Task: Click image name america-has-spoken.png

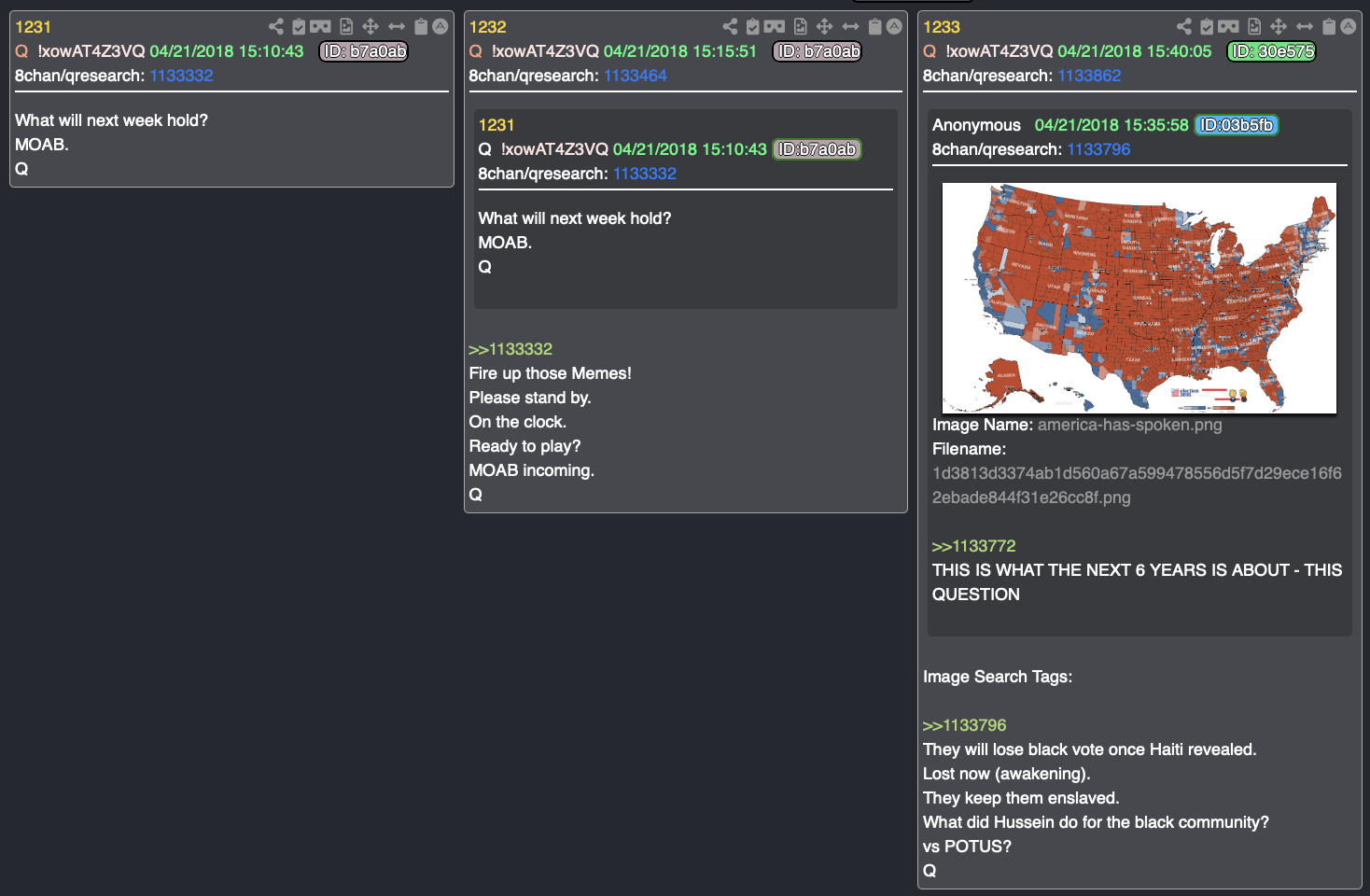Action: pyautogui.click(x=1129, y=425)
